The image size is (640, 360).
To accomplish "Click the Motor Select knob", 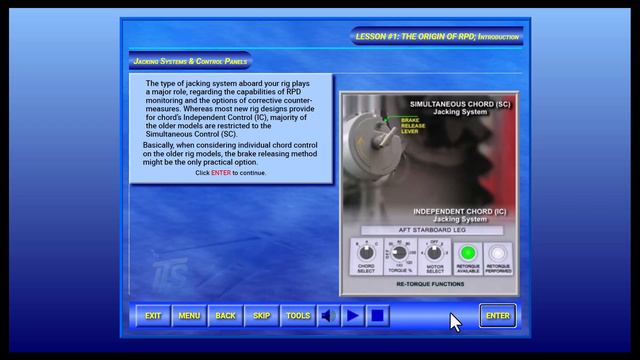I will [x=434, y=253].
